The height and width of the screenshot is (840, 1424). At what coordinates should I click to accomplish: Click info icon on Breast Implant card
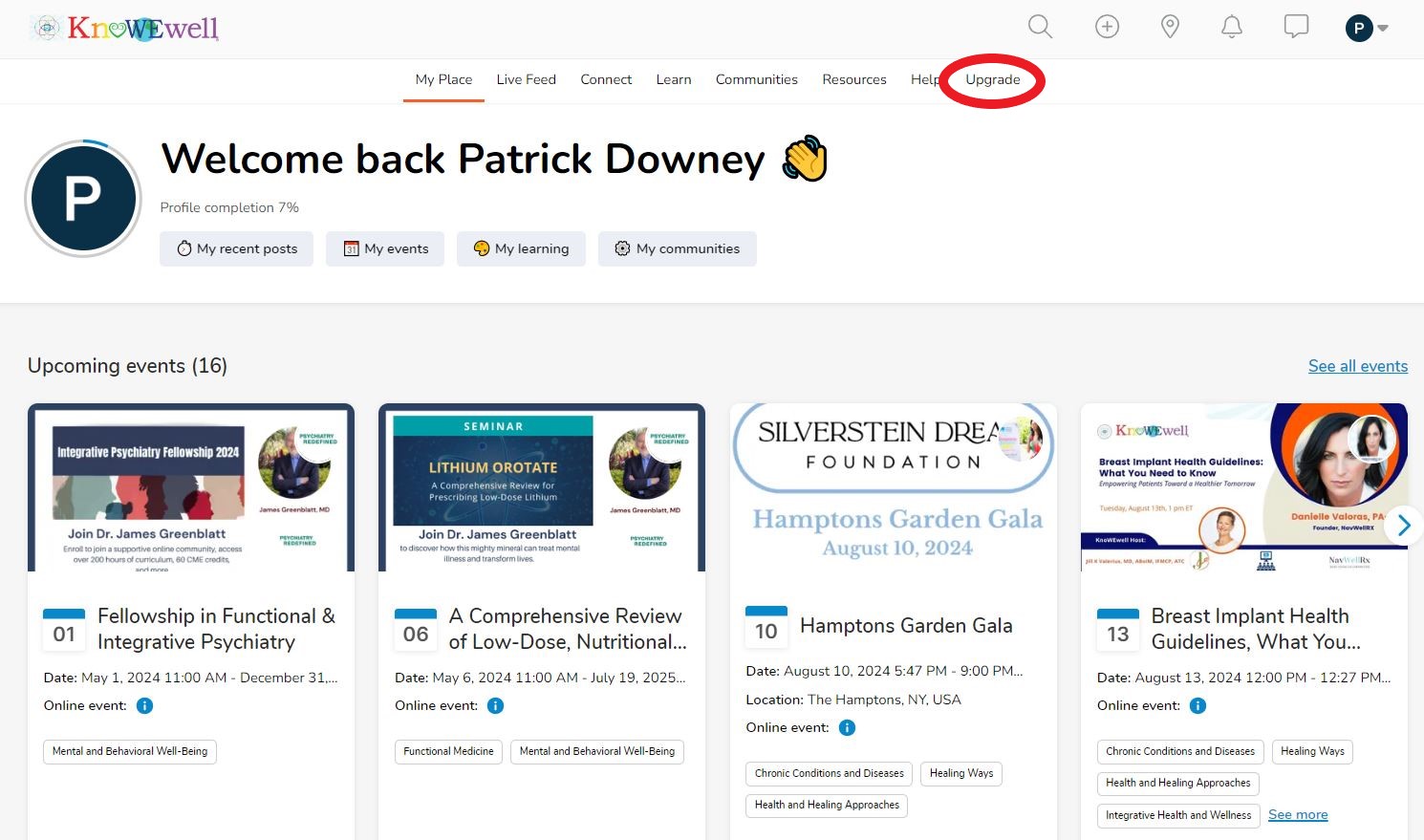point(1197,706)
